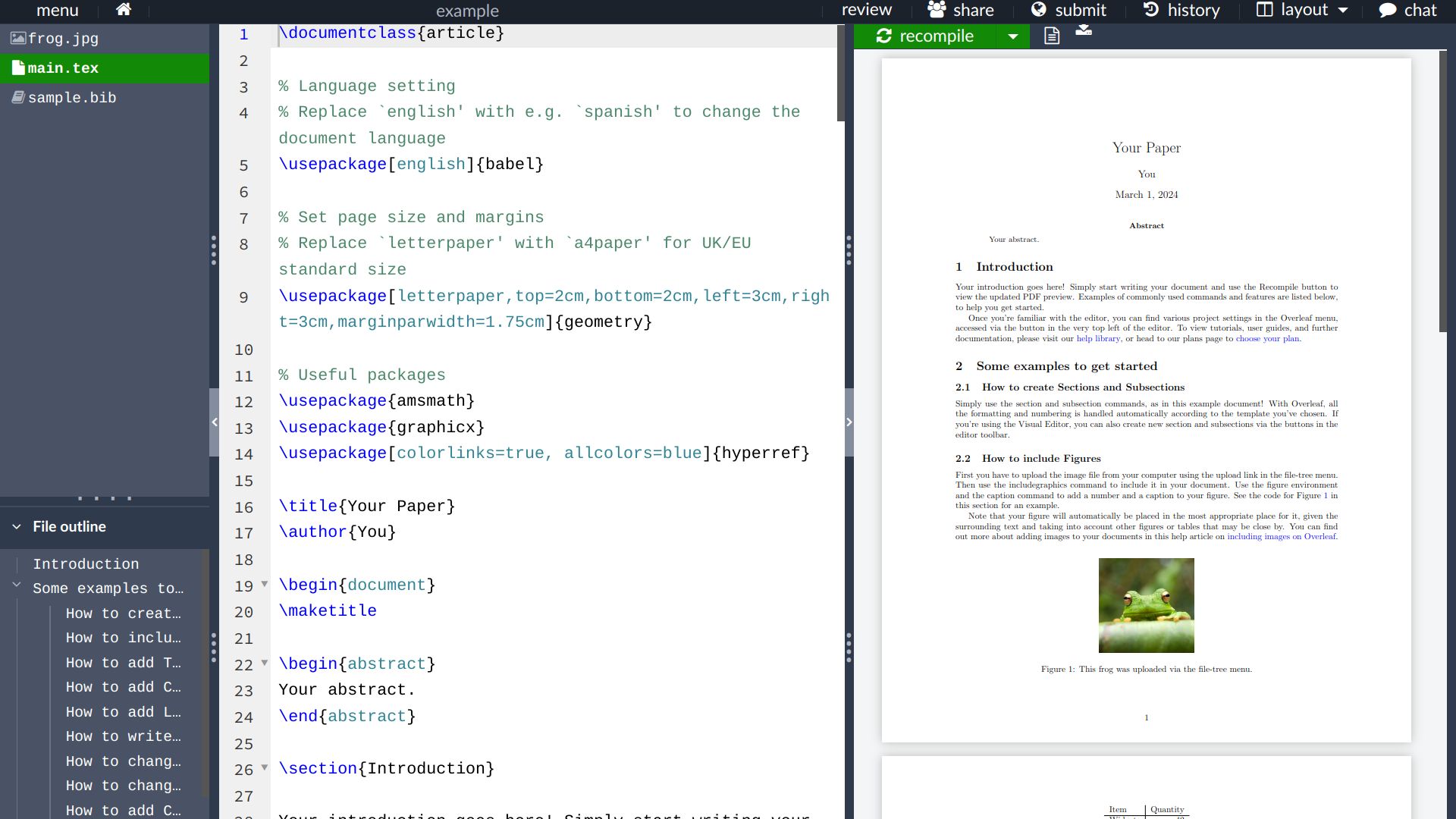
Task: Click the download PDF icon
Action: (x=1083, y=35)
